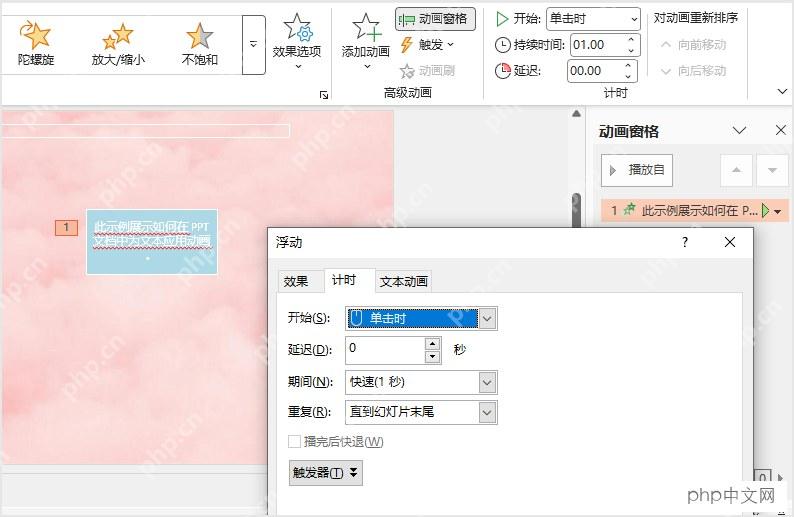The image size is (794, 517).
Task: Apply the 放大/缩小 animation effect
Action: 118,44
